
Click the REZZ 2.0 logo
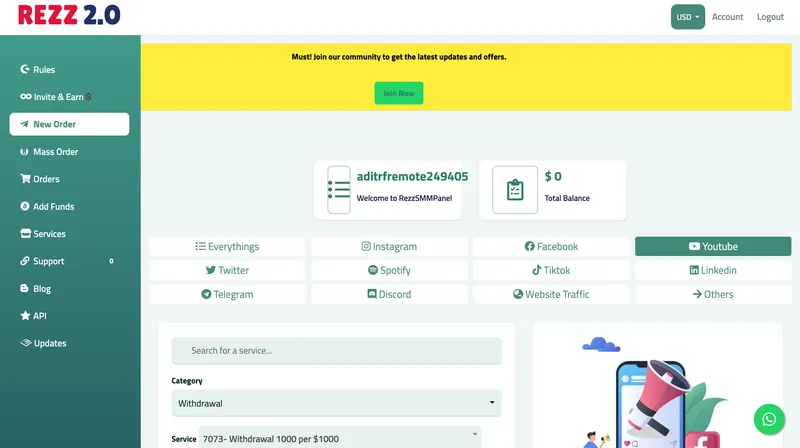69,16
